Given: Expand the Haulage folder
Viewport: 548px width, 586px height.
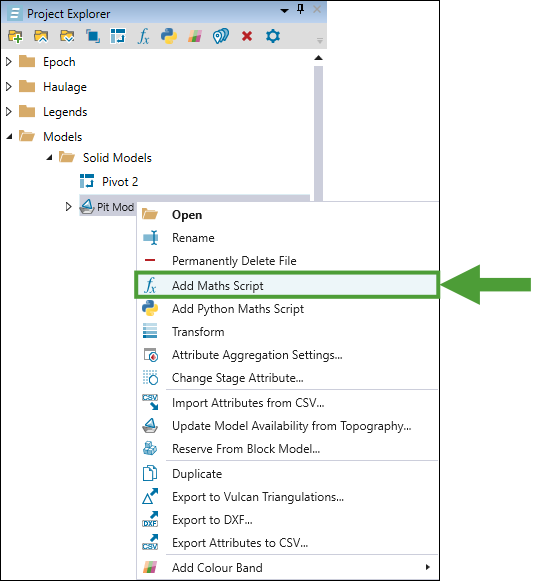Looking at the screenshot, I should click(x=9, y=87).
